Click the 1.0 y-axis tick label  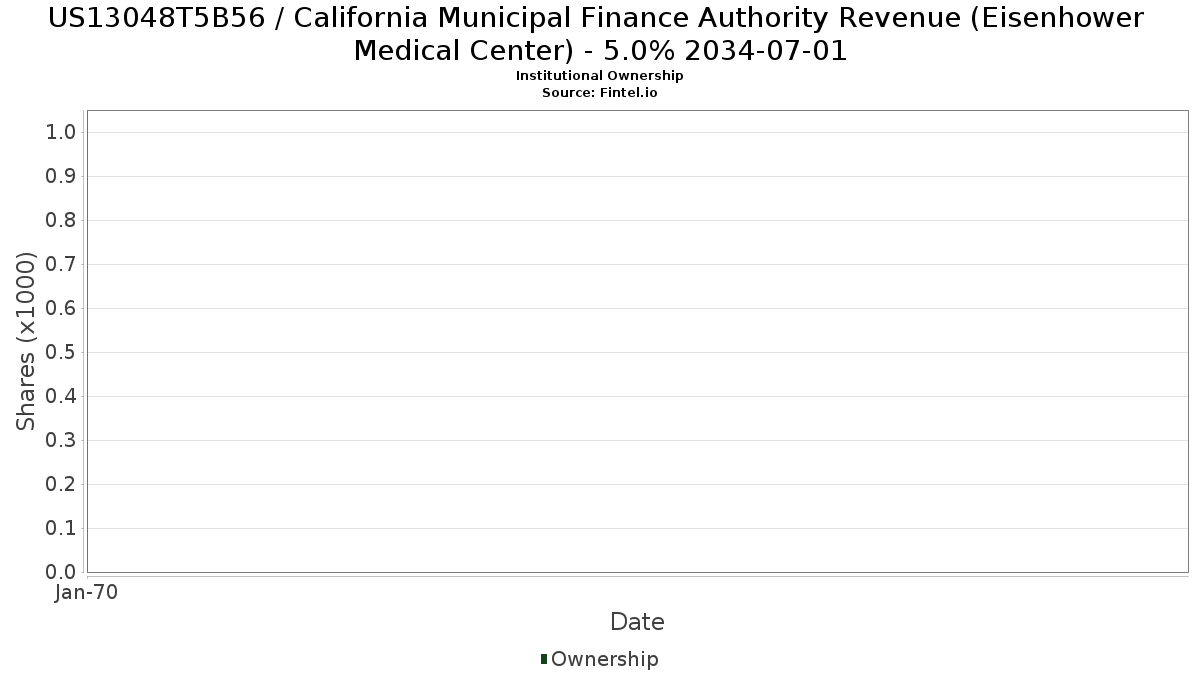pos(62,133)
